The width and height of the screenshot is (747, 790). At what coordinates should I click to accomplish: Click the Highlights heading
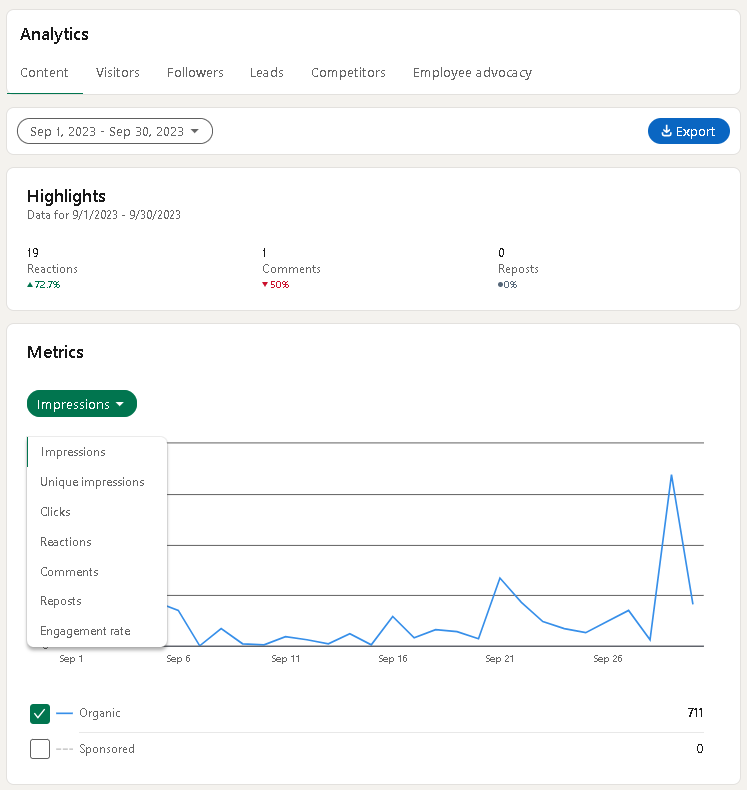[x=66, y=196]
